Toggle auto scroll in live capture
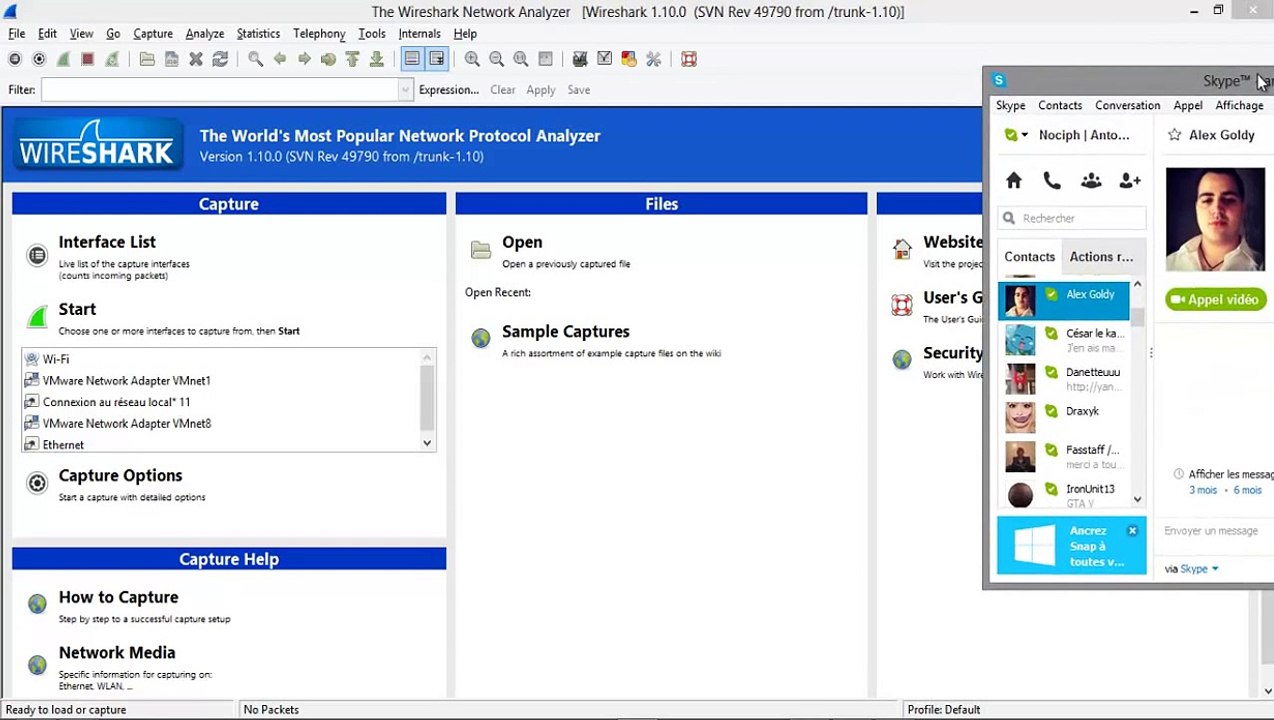The width and height of the screenshot is (1274, 720). pos(436,59)
